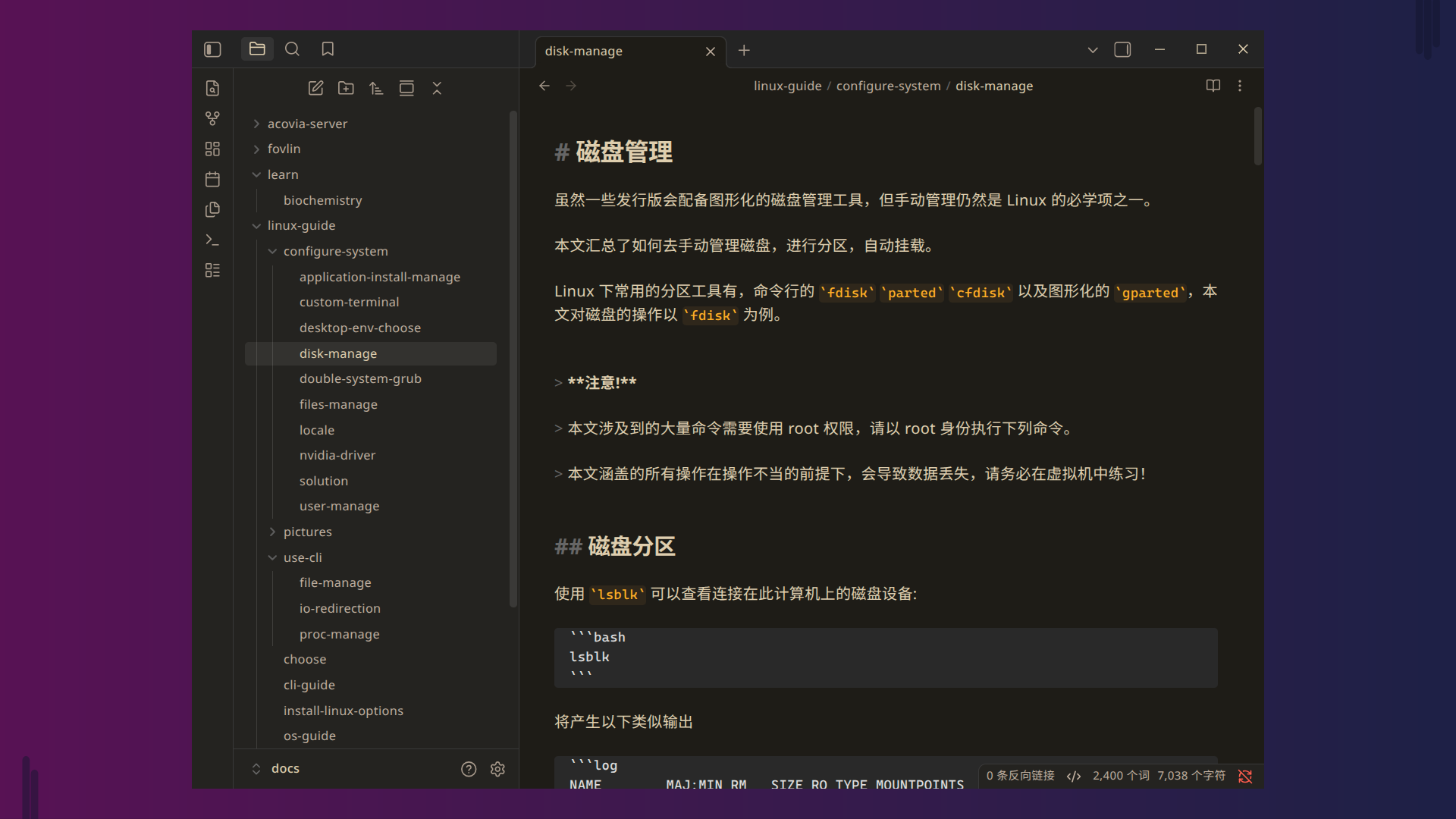Click configure-system breadcrumb

click(x=888, y=86)
